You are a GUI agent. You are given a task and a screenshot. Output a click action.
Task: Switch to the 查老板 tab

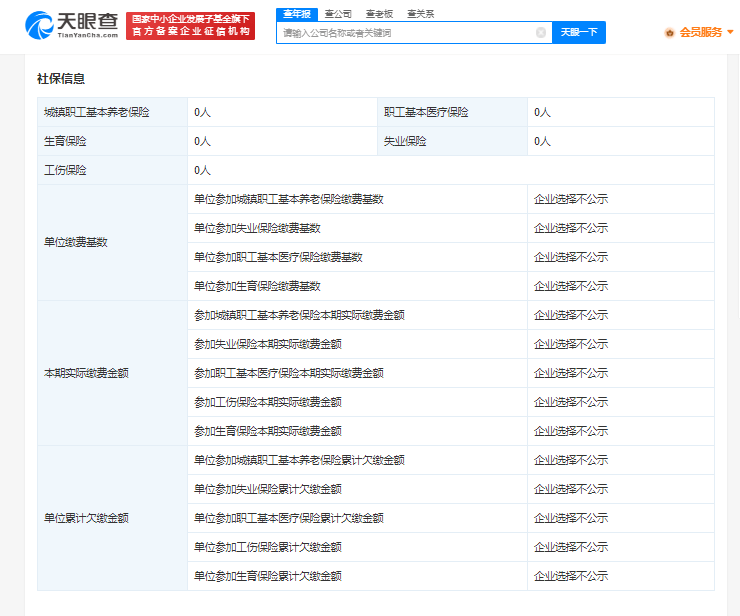[x=380, y=13]
